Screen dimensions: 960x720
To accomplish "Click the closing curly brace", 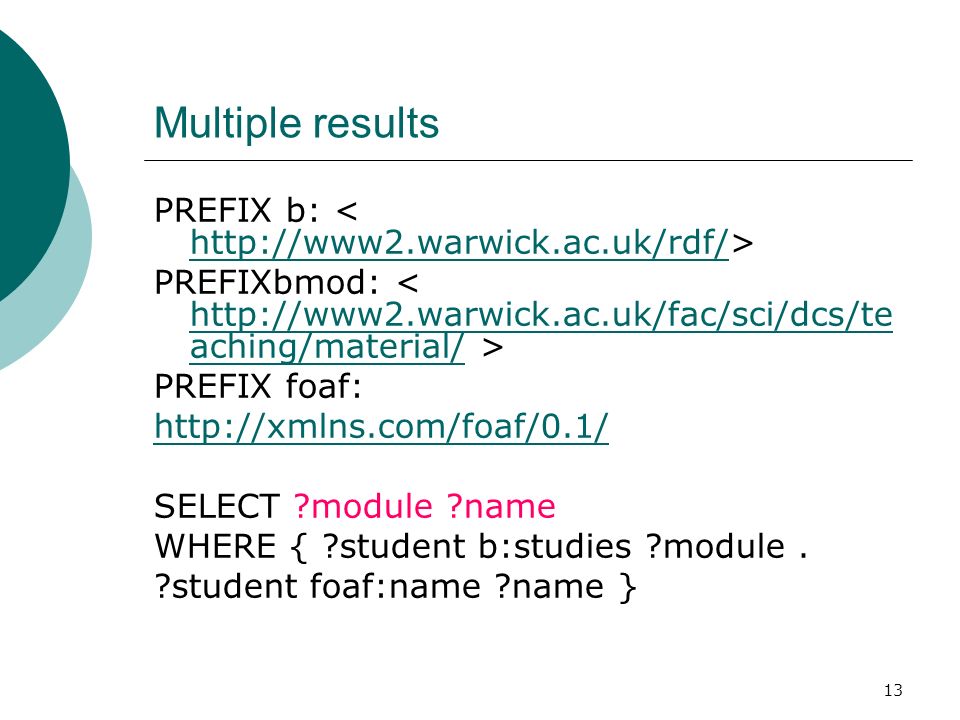I will coord(628,587).
